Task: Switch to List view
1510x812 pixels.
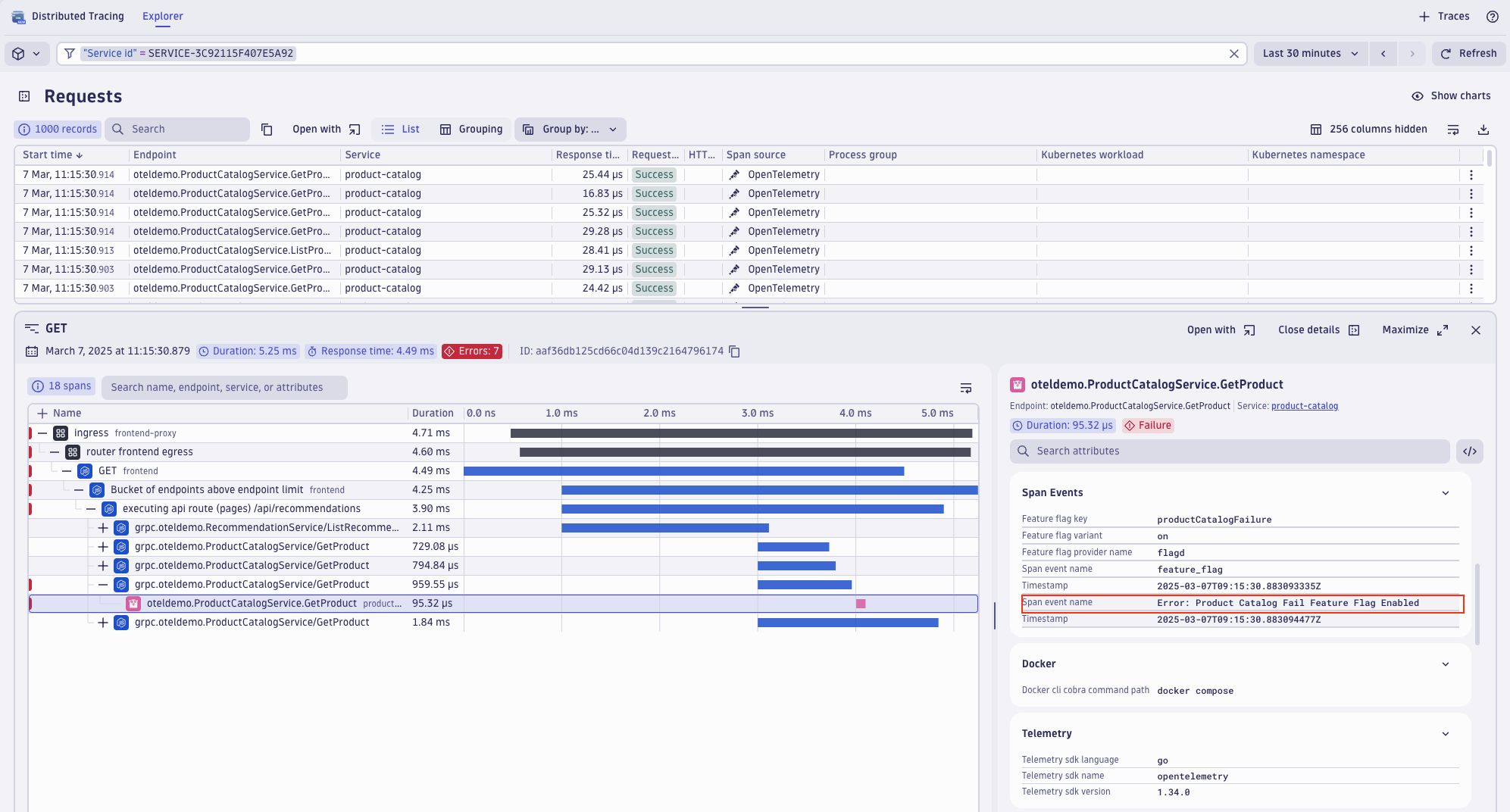Action: pos(400,129)
